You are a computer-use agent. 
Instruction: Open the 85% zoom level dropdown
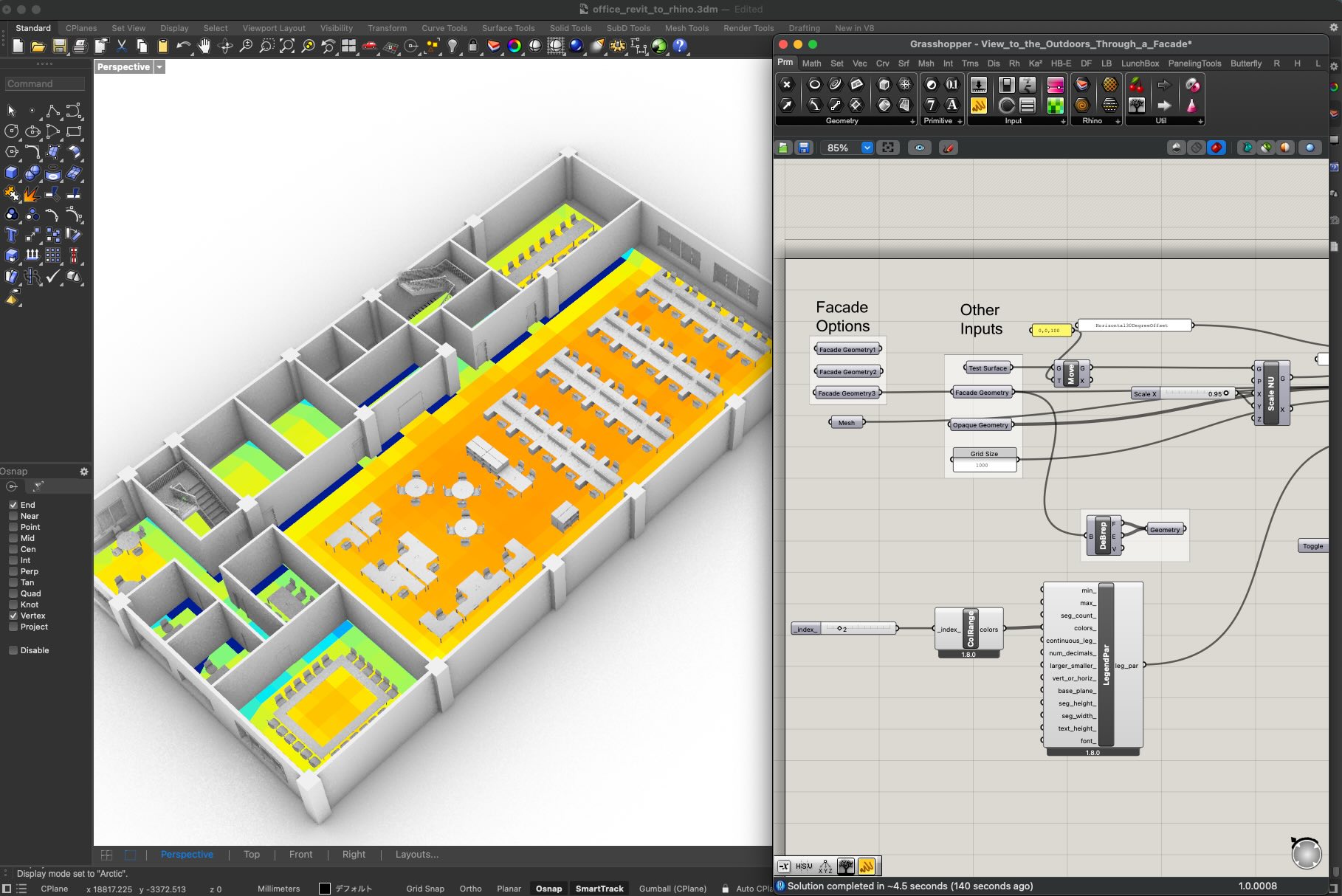tap(867, 148)
